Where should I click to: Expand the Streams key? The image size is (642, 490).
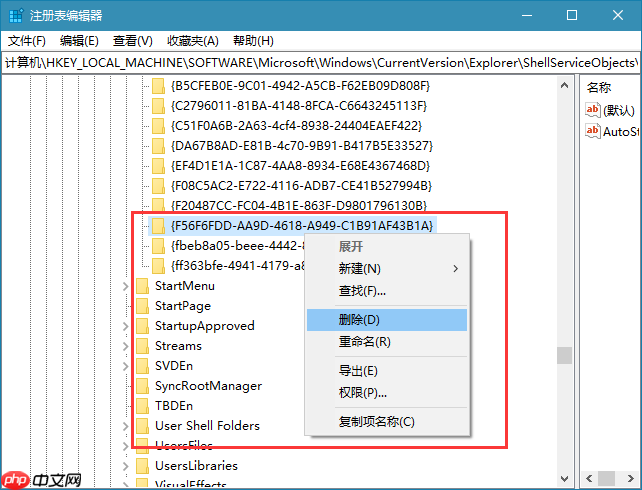126,346
